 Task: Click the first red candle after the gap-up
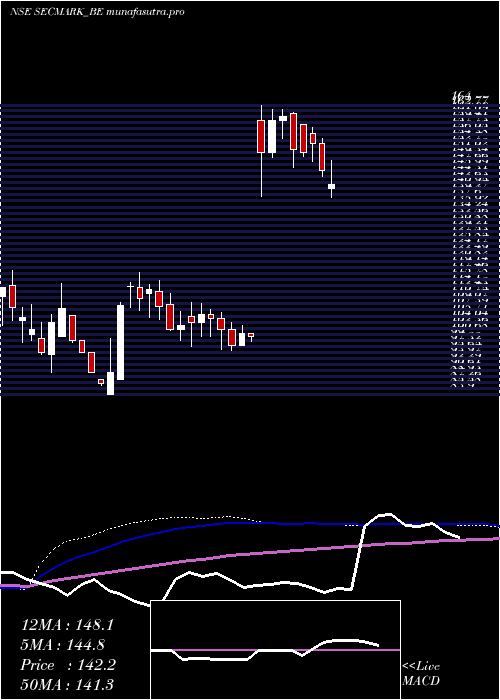pos(261,136)
